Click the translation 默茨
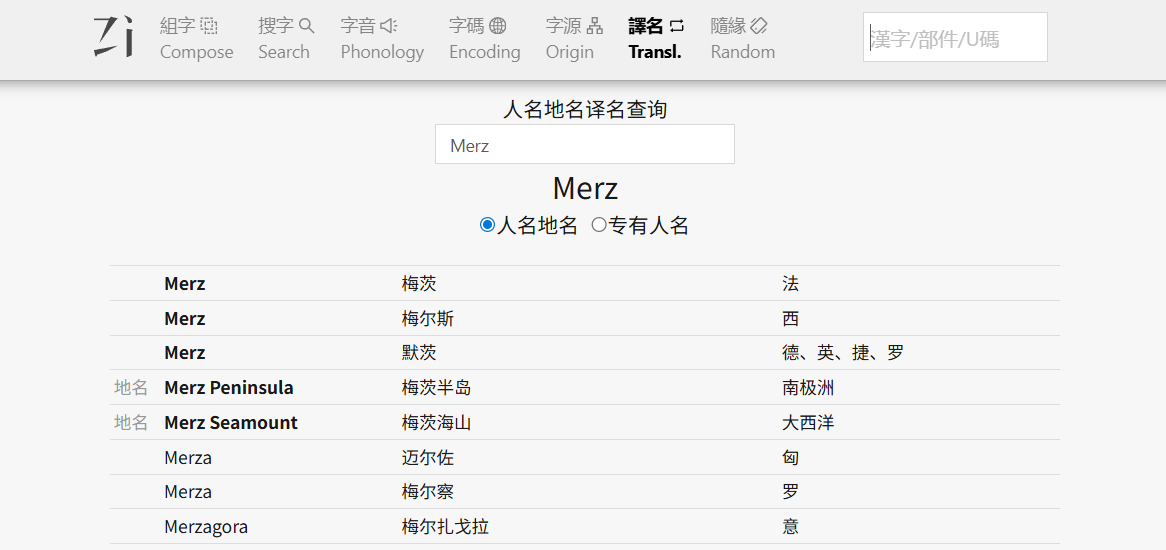The image size is (1166, 550). (419, 353)
